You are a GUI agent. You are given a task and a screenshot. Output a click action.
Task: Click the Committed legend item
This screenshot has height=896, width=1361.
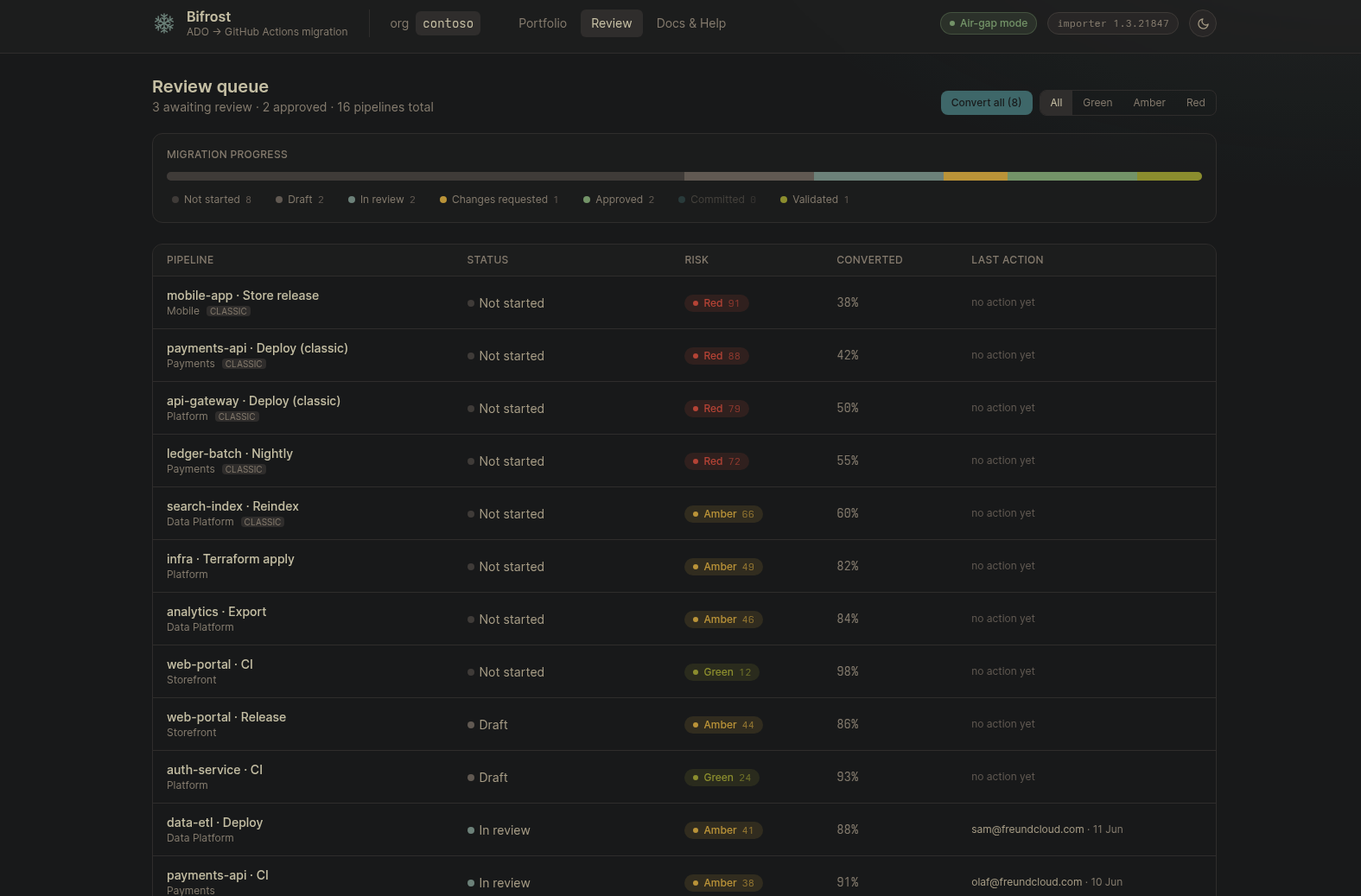tap(717, 200)
